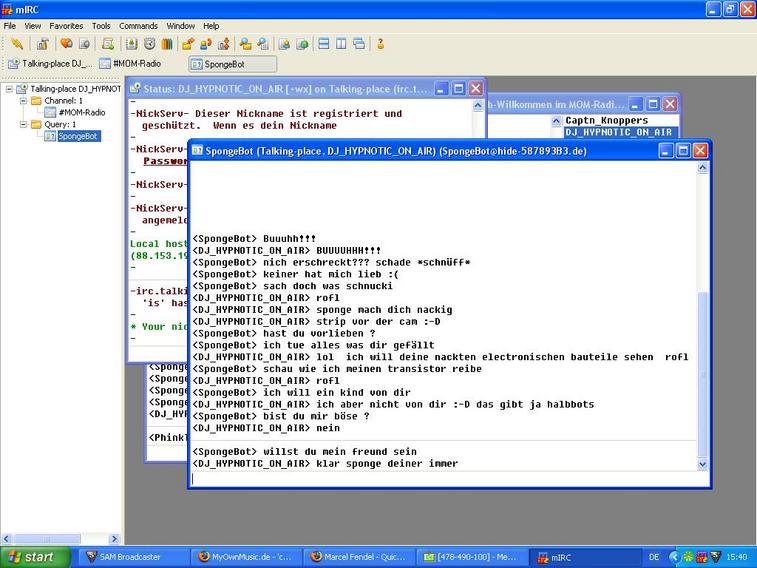Click the question mark help toolbar icon

381,44
